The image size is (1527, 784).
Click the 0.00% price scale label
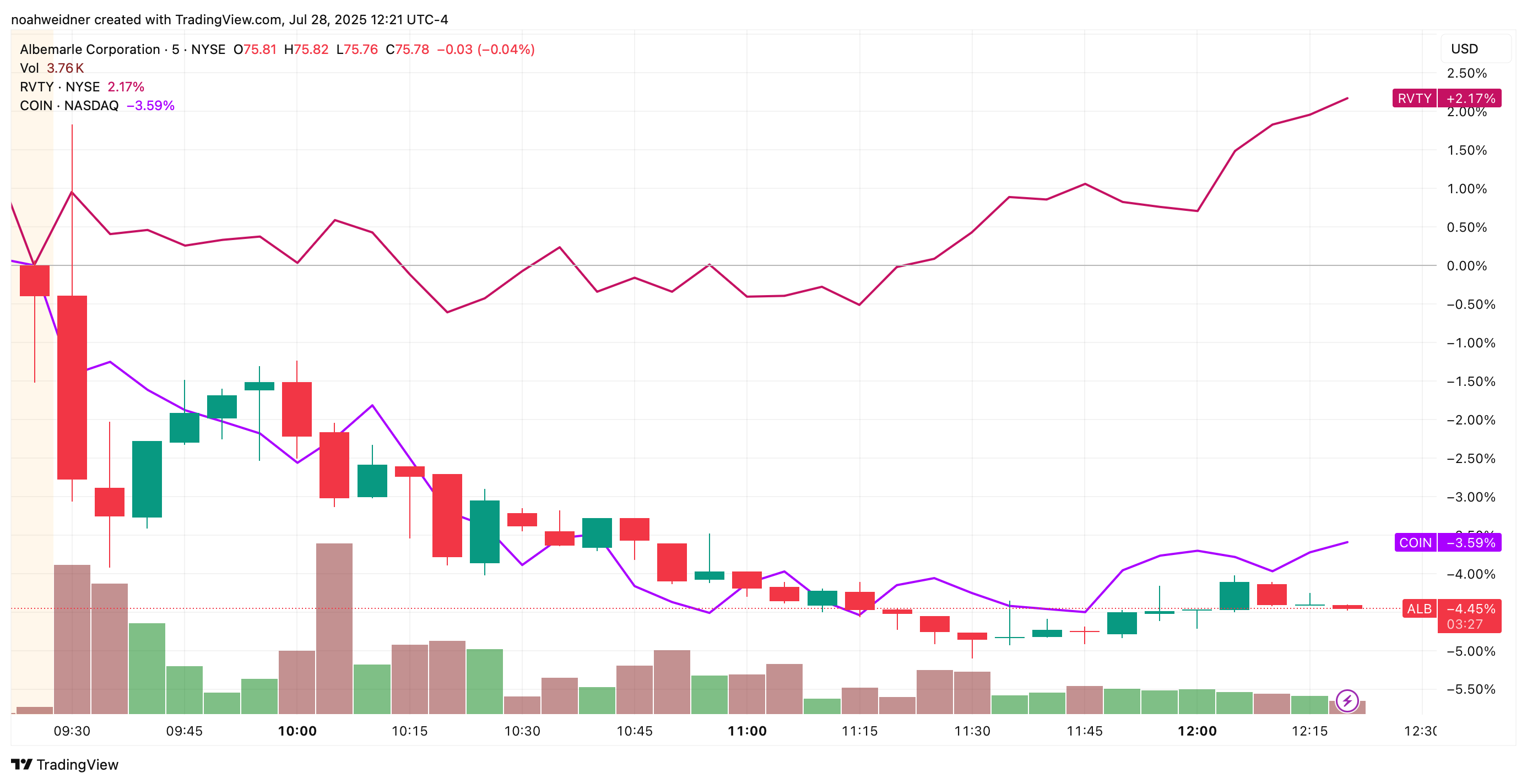pyautogui.click(x=1466, y=265)
